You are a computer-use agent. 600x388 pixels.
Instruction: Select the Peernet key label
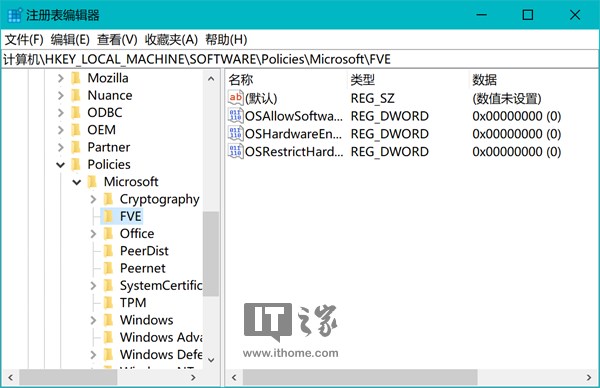pyautogui.click(x=143, y=268)
